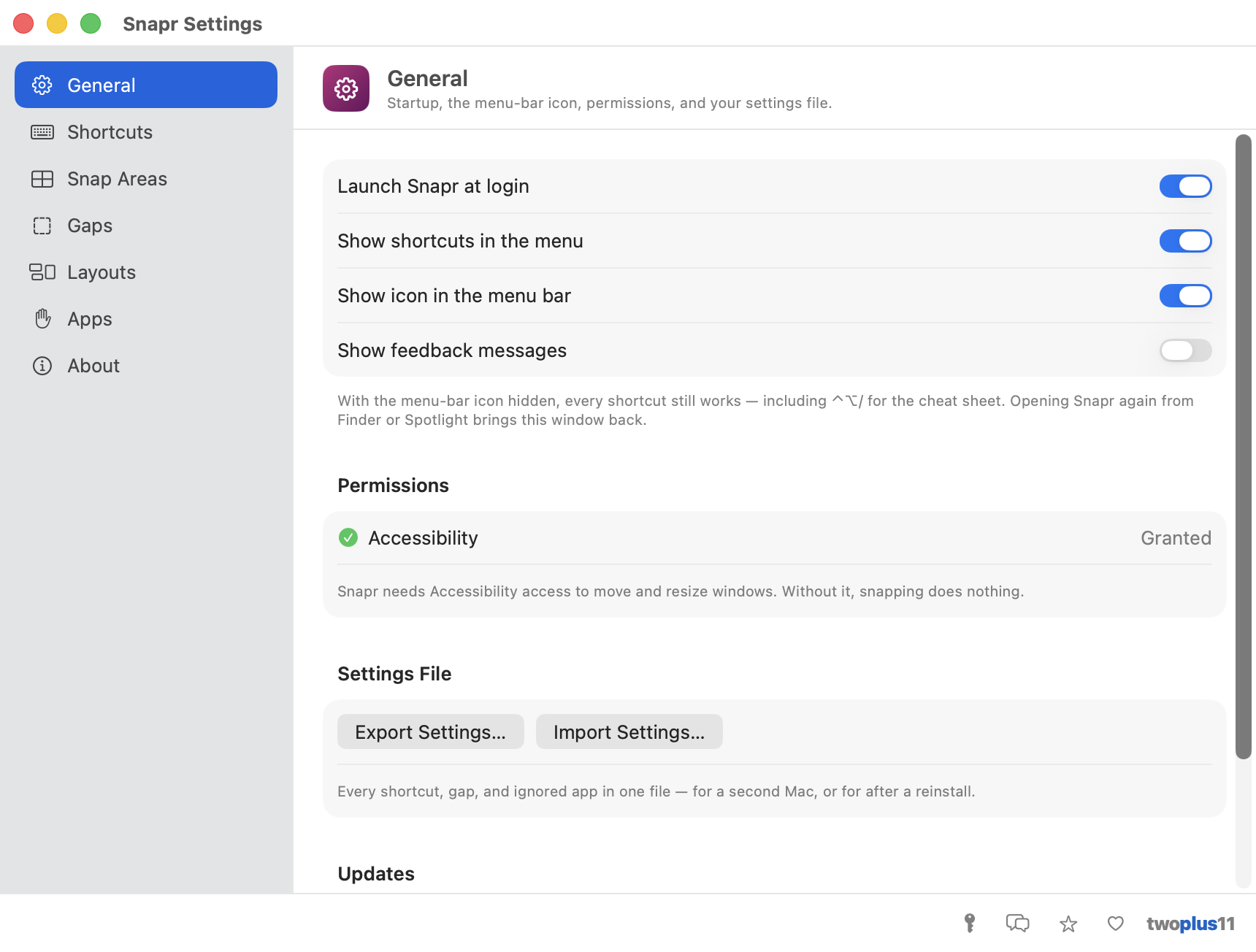Click the Launch Snapr at login label
The width and height of the screenshot is (1256, 952).
[433, 186]
